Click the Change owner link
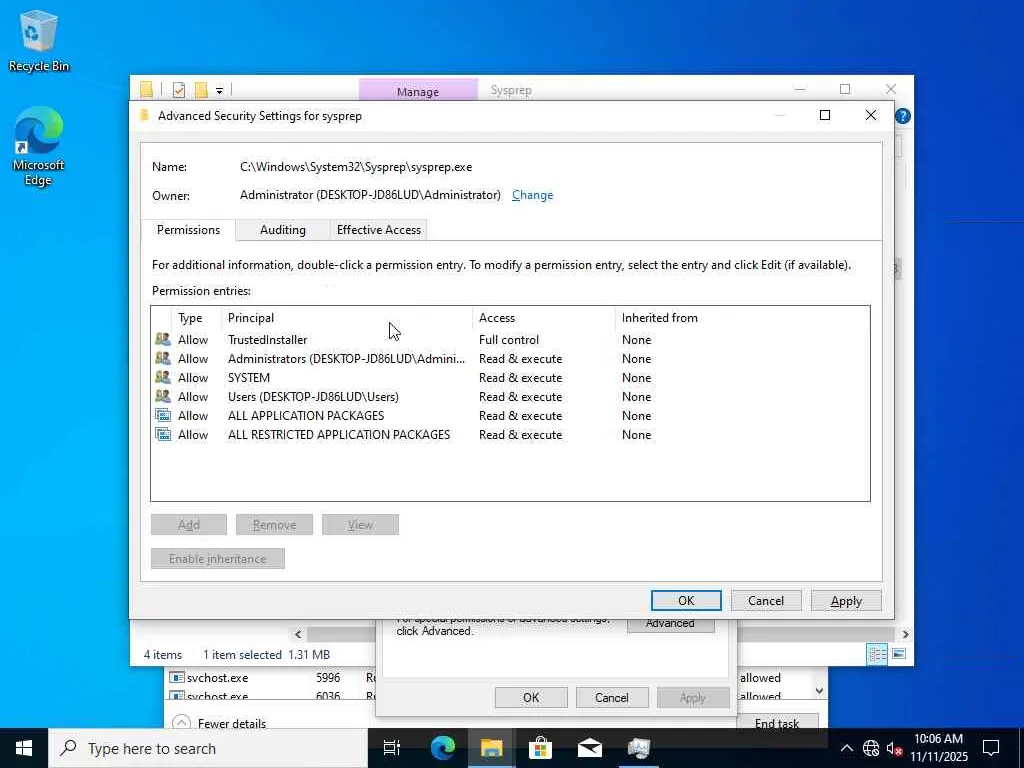The height and width of the screenshot is (768, 1024). click(532, 195)
